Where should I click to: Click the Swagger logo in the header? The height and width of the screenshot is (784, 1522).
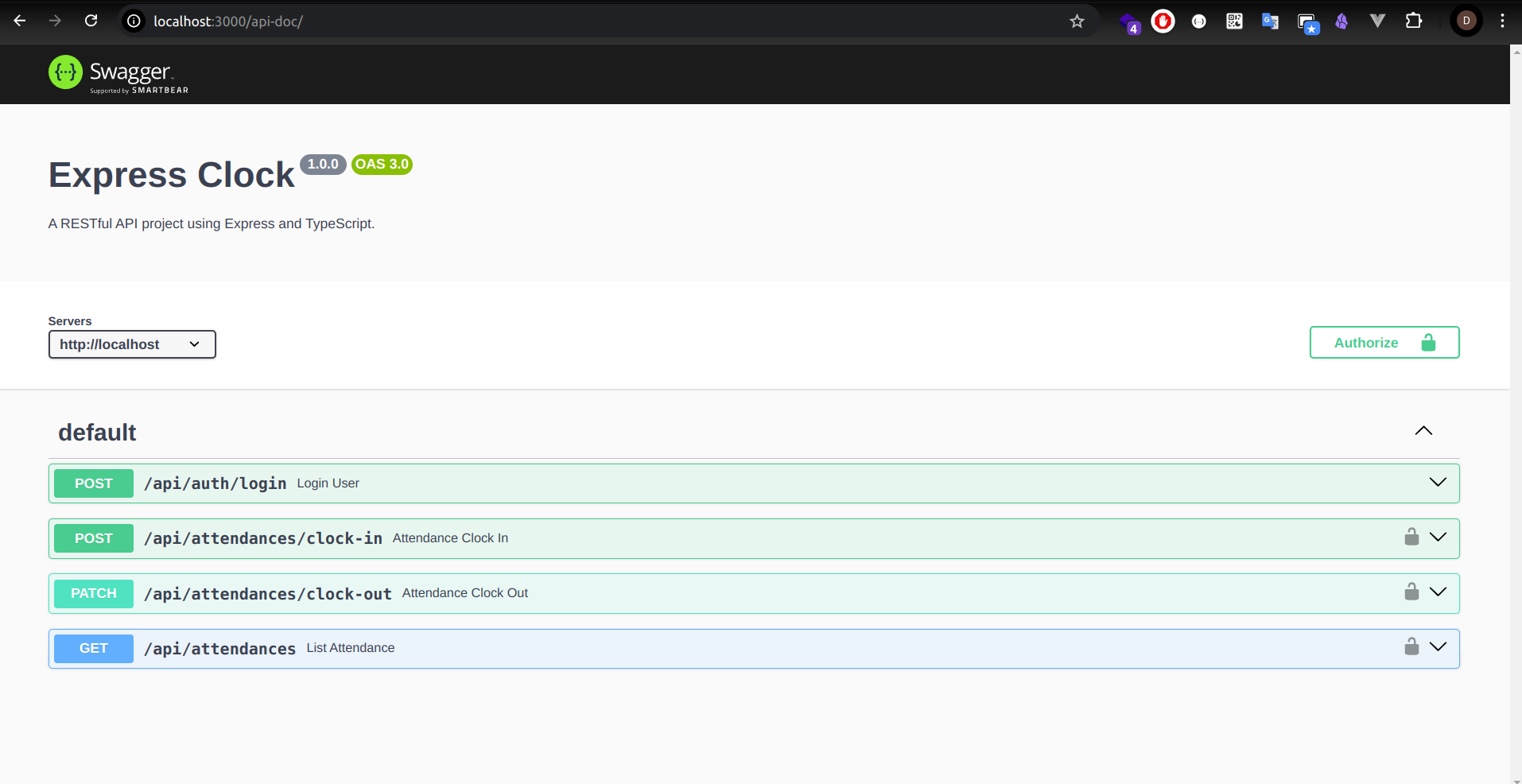click(x=117, y=74)
